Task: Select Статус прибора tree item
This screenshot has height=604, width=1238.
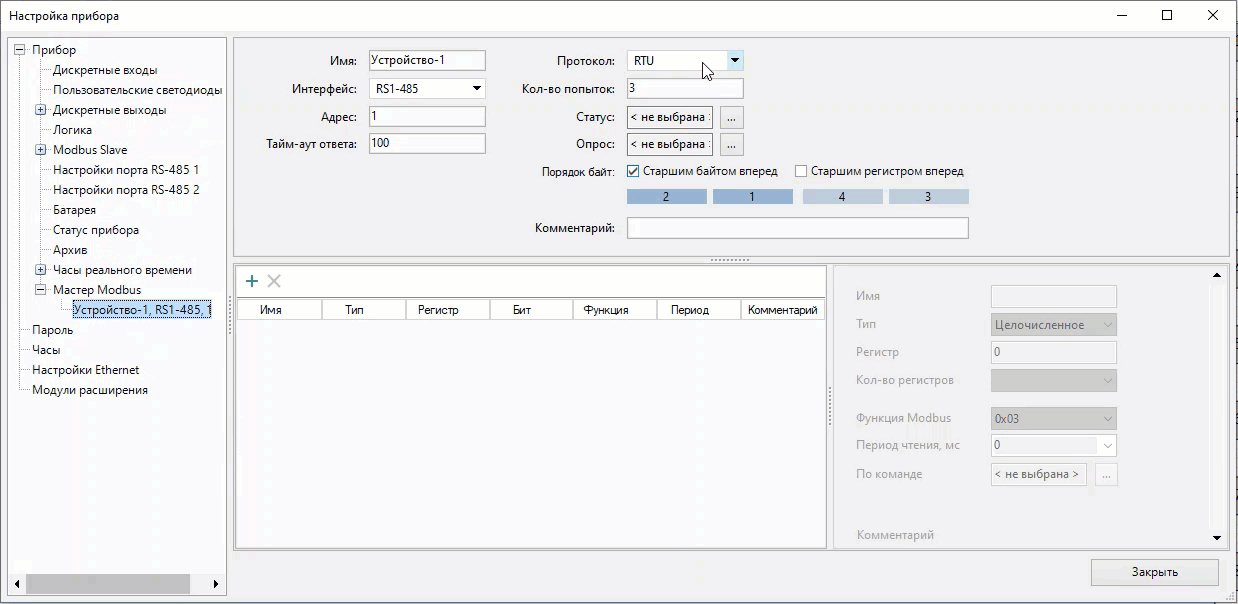Action: [x=96, y=230]
